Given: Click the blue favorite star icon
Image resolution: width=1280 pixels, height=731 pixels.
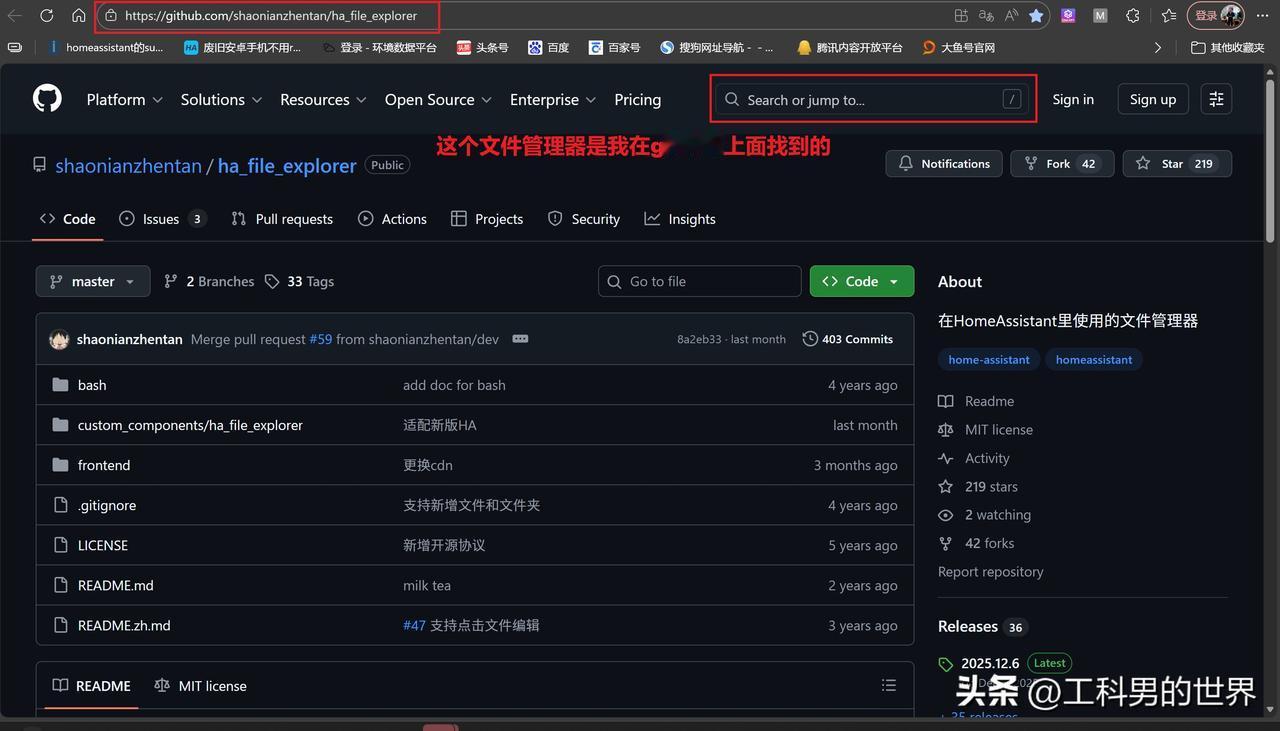Looking at the screenshot, I should click(1036, 16).
